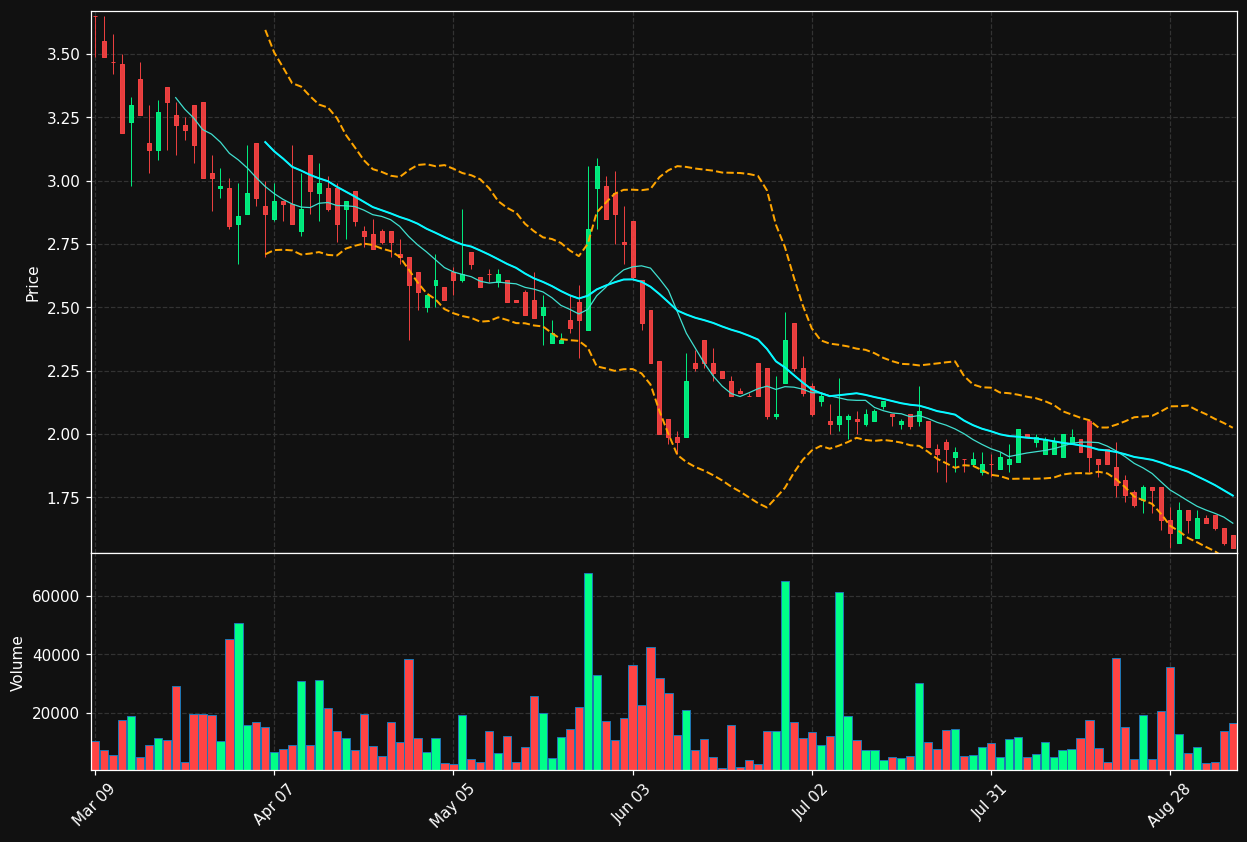The width and height of the screenshot is (1247, 842).
Task: Click the 'Aug 28' date label
Action: tap(1169, 804)
